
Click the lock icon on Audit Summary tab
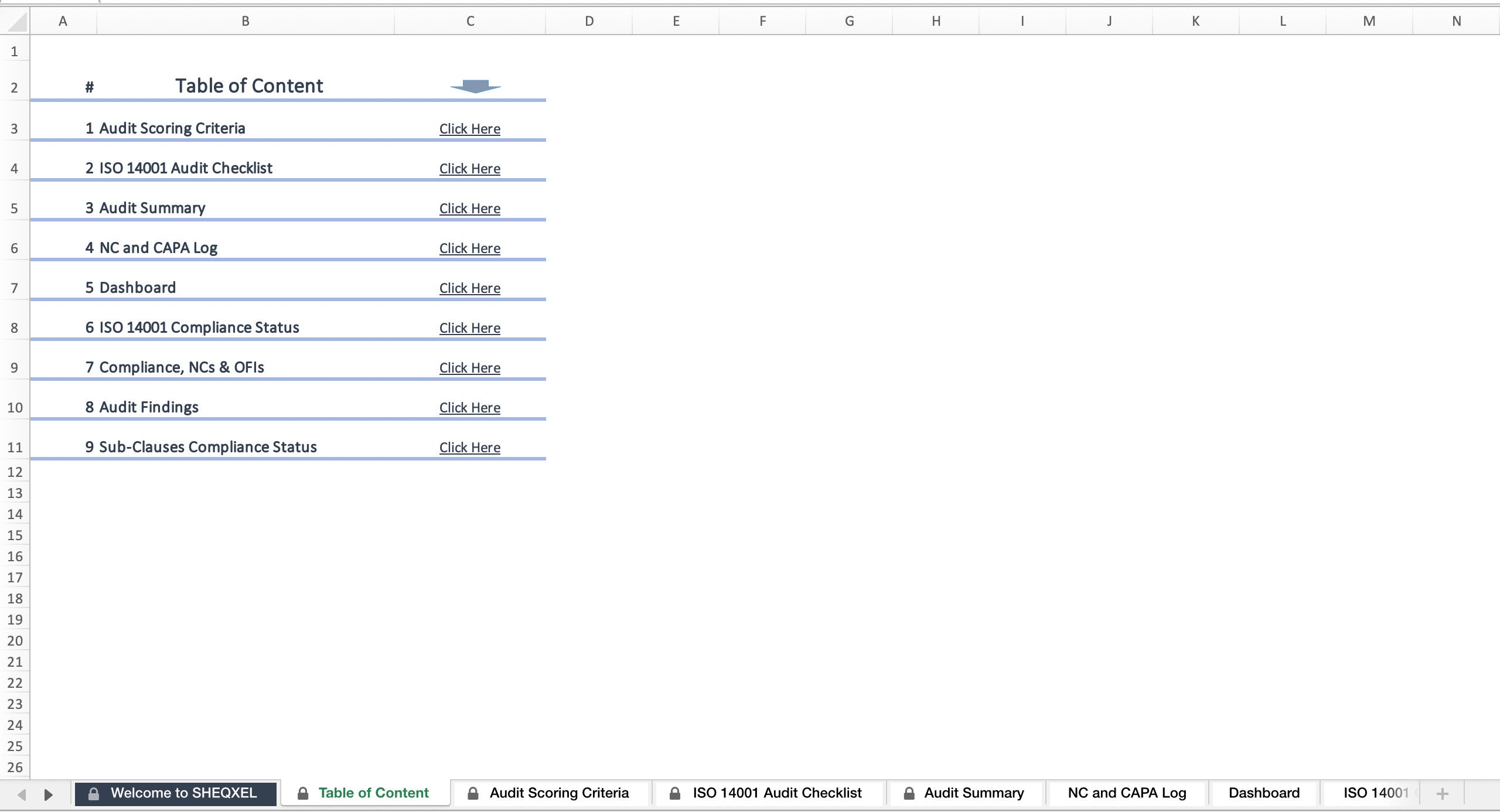(909, 793)
